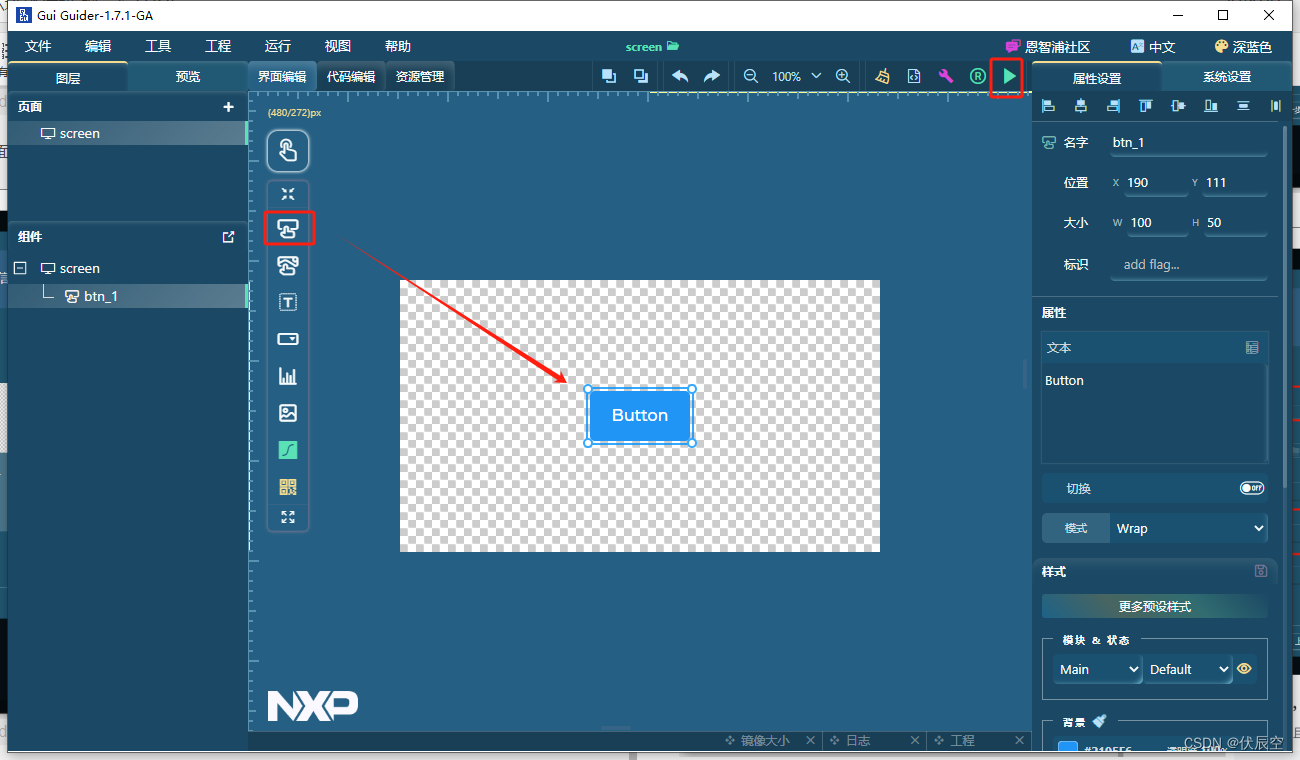Turn on the 切换 toggle switch
Viewport: 1300px width, 760px height.
1252,488
